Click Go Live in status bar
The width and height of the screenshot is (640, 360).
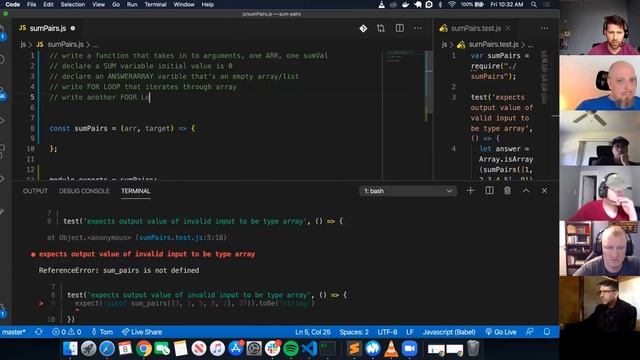pyautogui.click(x=501, y=332)
